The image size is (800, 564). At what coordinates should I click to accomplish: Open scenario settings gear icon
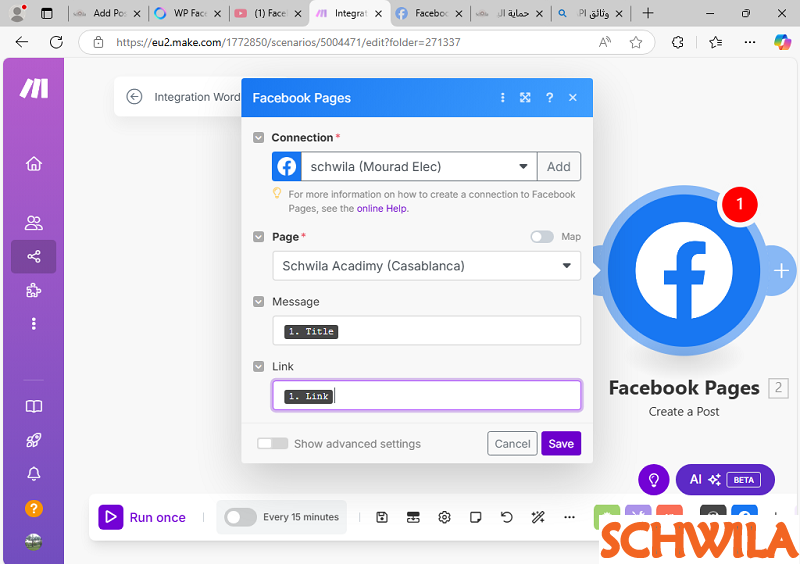click(444, 518)
